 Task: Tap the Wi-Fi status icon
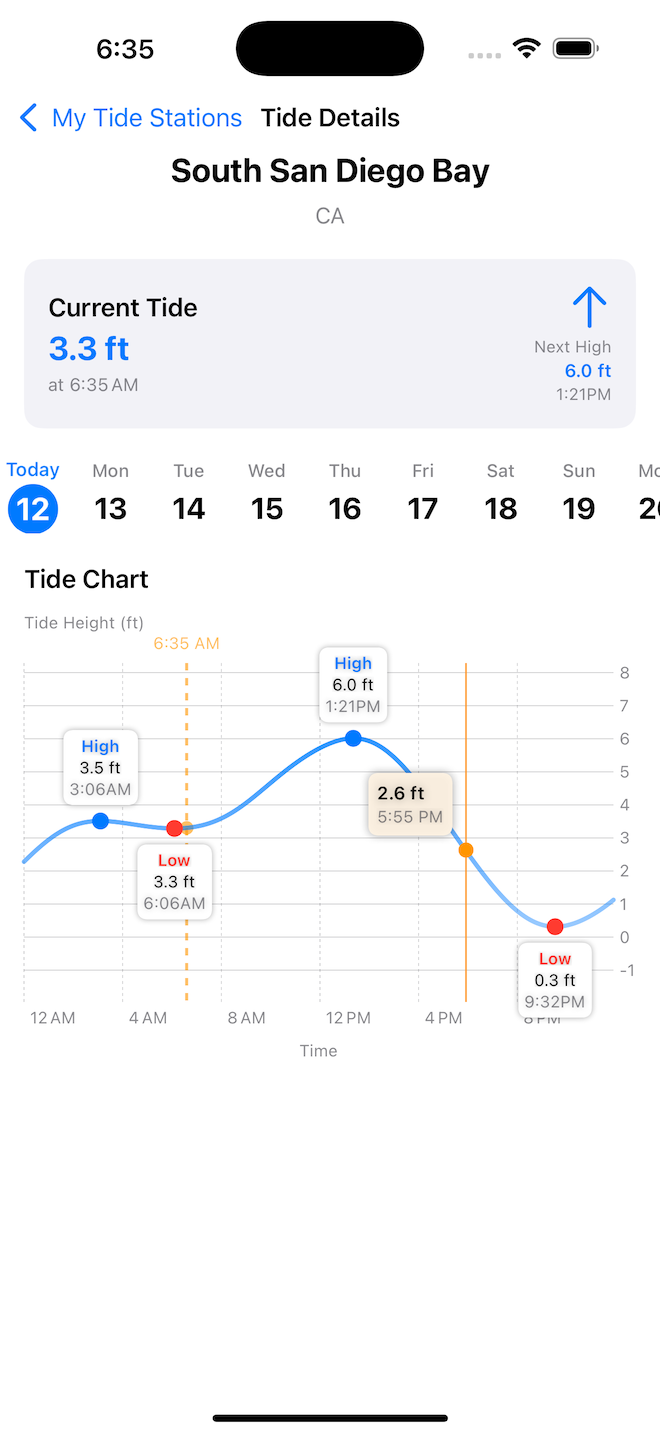pos(526,48)
